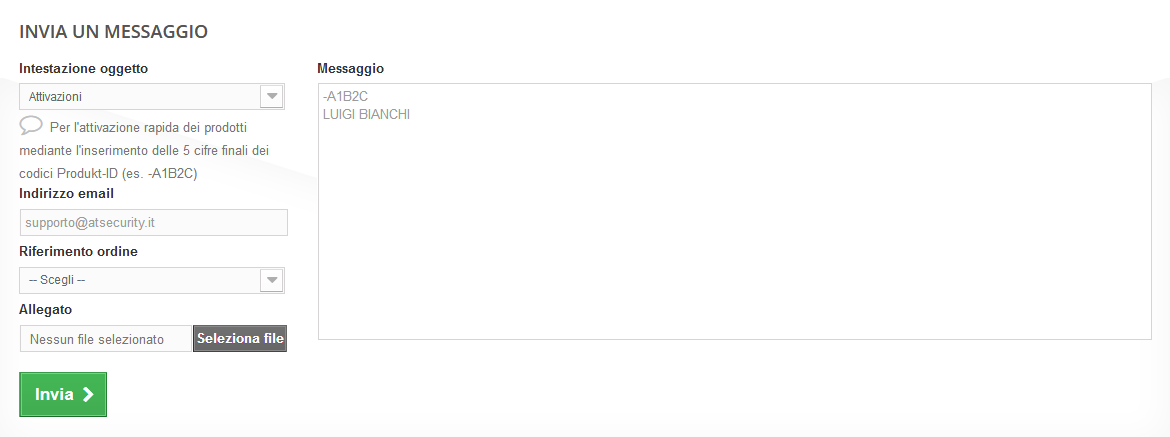Viewport: 1170px width, 437px height.
Task: Click the Allegato label
Action: (x=46, y=309)
